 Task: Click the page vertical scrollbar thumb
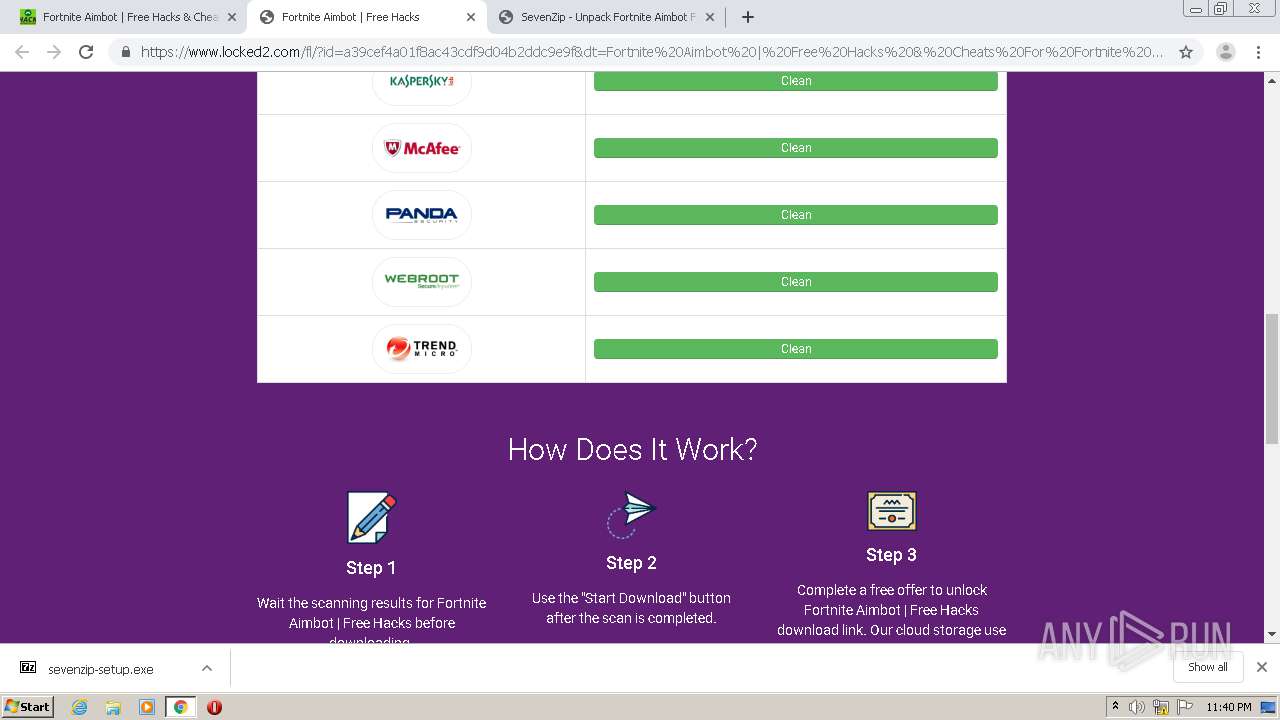(1272, 378)
